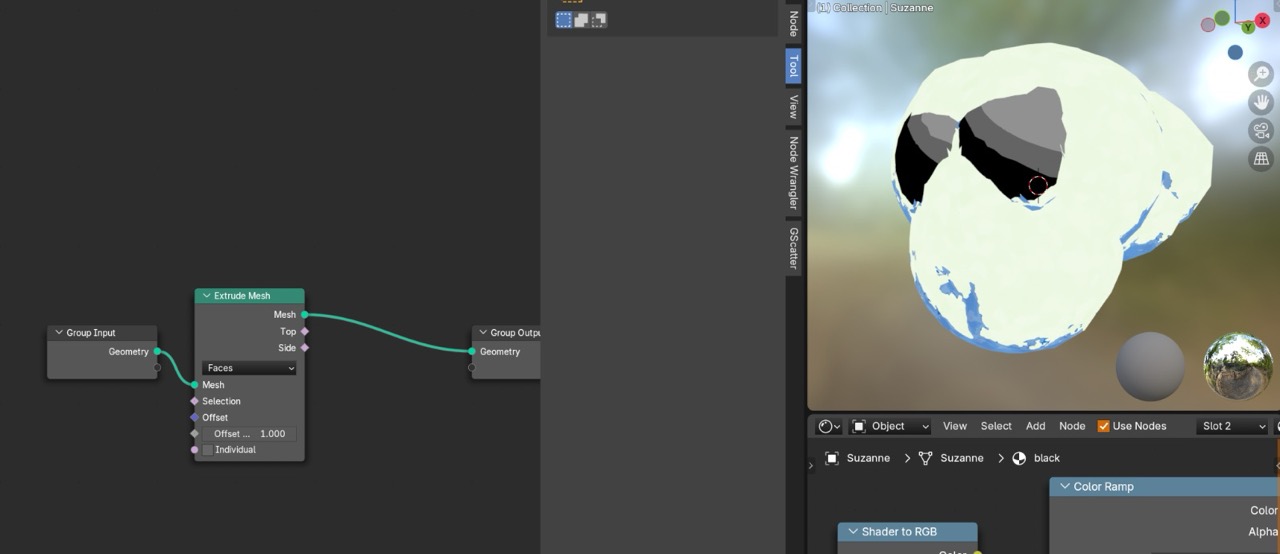Click the Selection input socket

pyautogui.click(x=194, y=401)
